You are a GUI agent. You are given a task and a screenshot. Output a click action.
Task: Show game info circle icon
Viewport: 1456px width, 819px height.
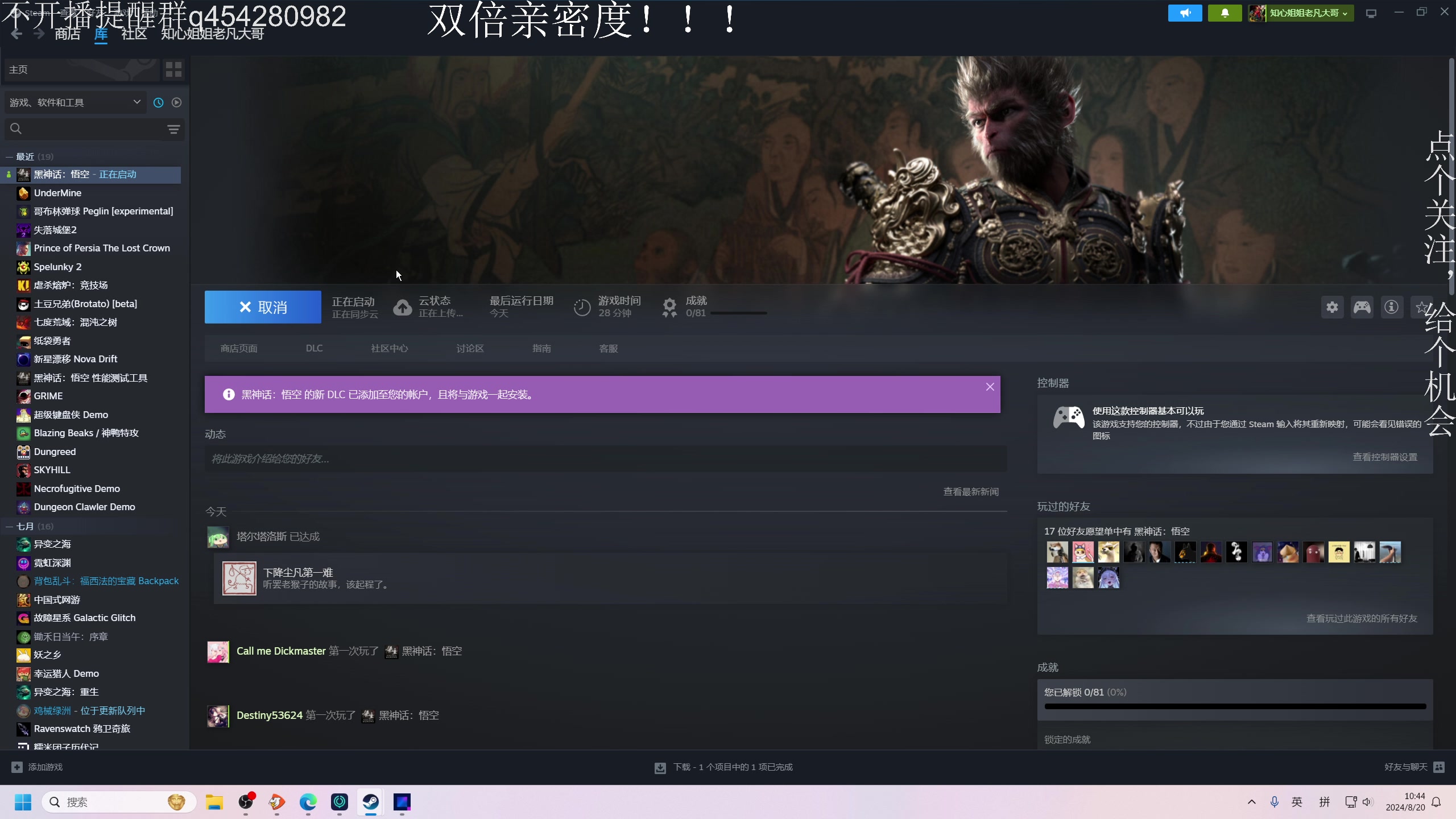point(1391,307)
